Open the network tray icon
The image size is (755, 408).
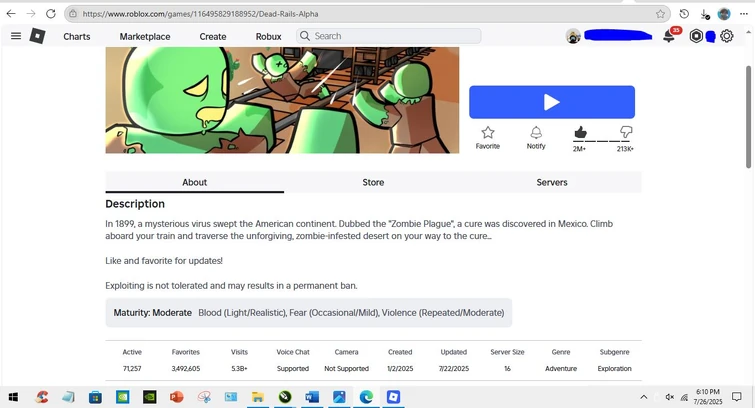click(x=684, y=397)
